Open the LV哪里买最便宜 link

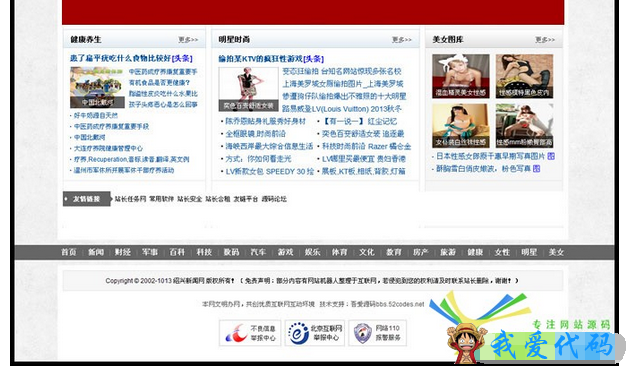click(364, 159)
